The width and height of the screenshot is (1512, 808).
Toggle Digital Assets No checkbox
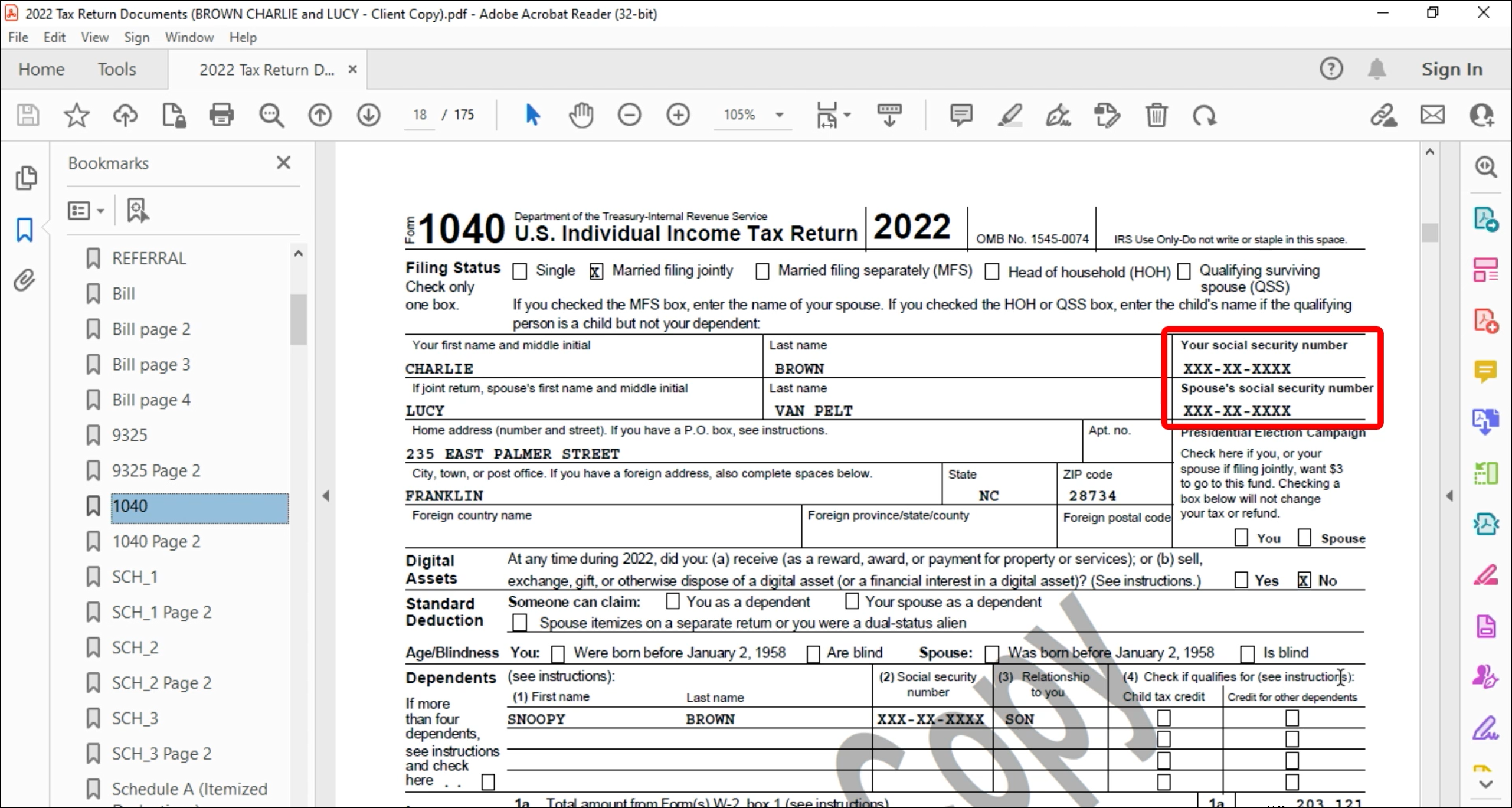(x=1304, y=580)
